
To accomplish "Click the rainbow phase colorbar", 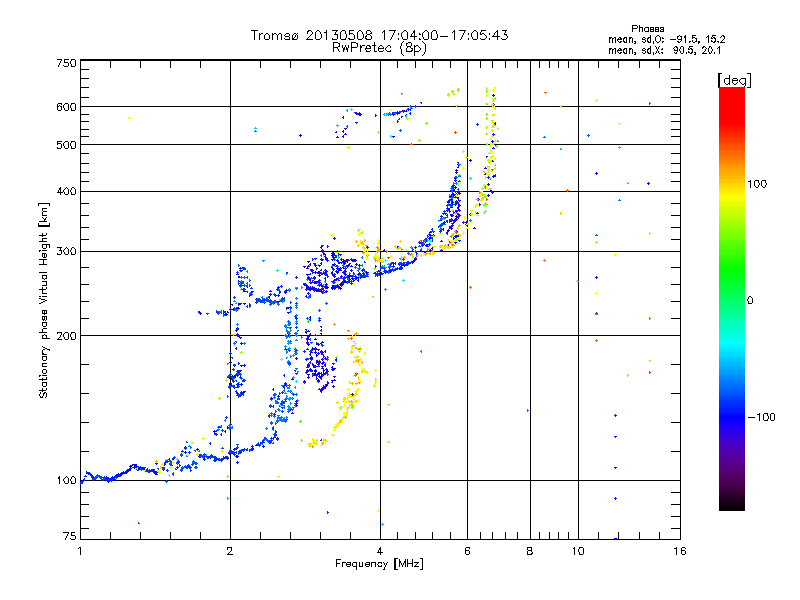I will point(732,299).
